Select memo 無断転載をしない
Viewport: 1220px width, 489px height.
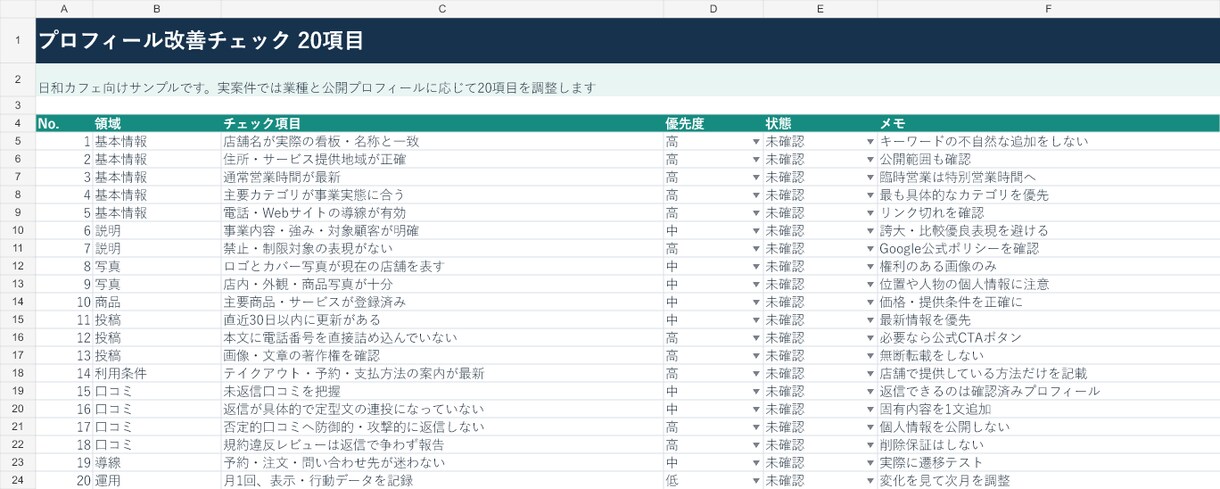(1048, 356)
